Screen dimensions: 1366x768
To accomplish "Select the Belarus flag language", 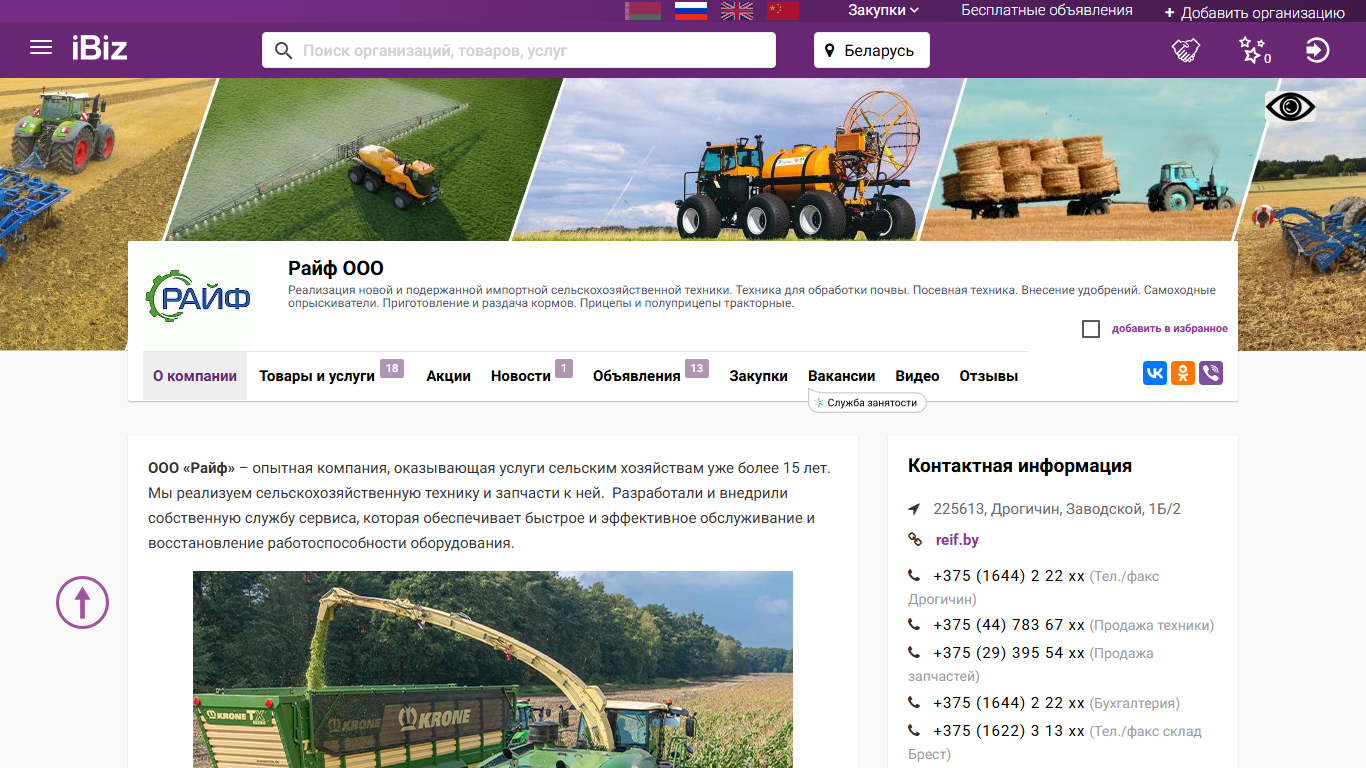I will point(643,11).
